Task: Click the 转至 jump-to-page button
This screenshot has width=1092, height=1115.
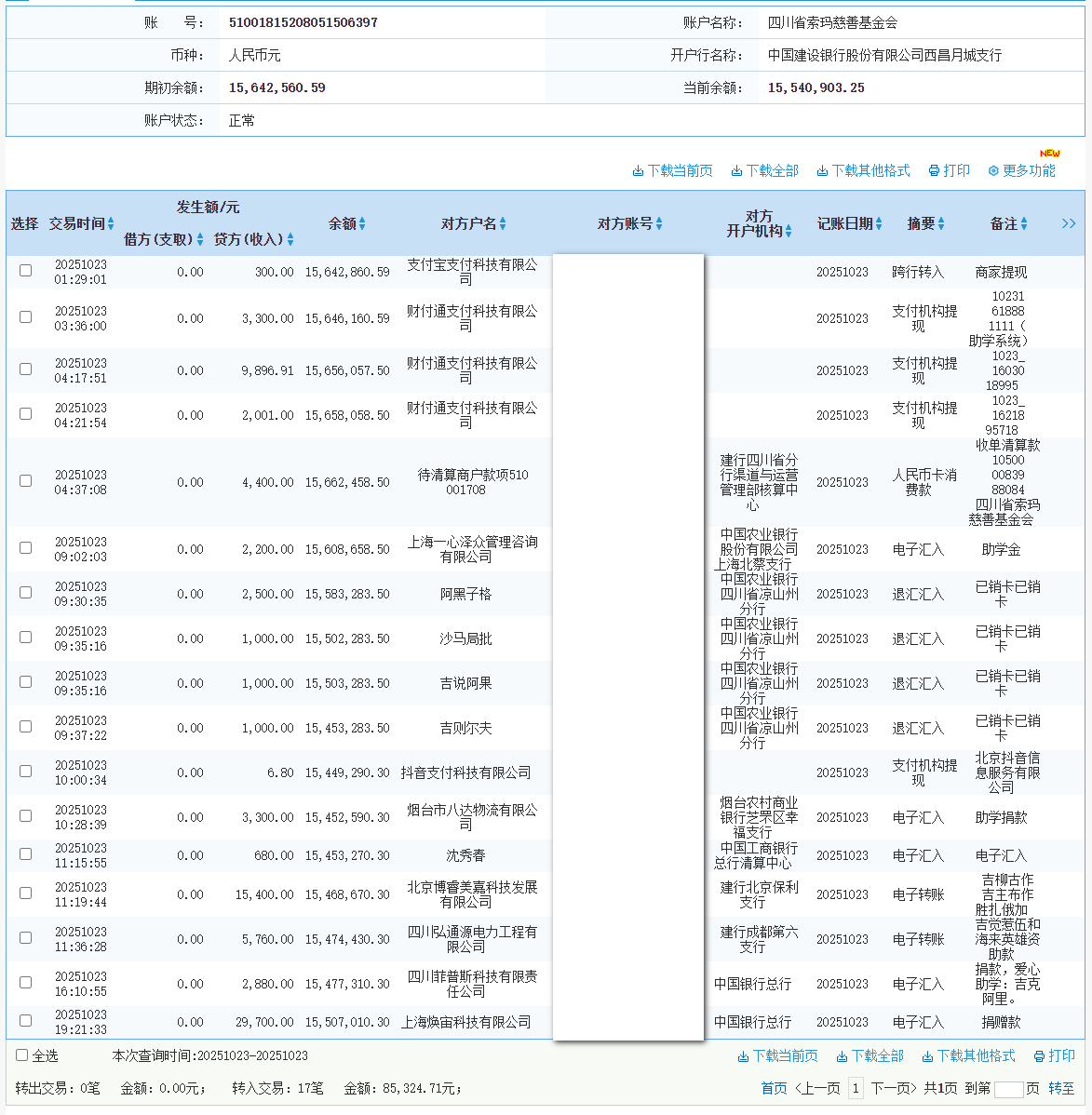Action: click(1061, 1088)
